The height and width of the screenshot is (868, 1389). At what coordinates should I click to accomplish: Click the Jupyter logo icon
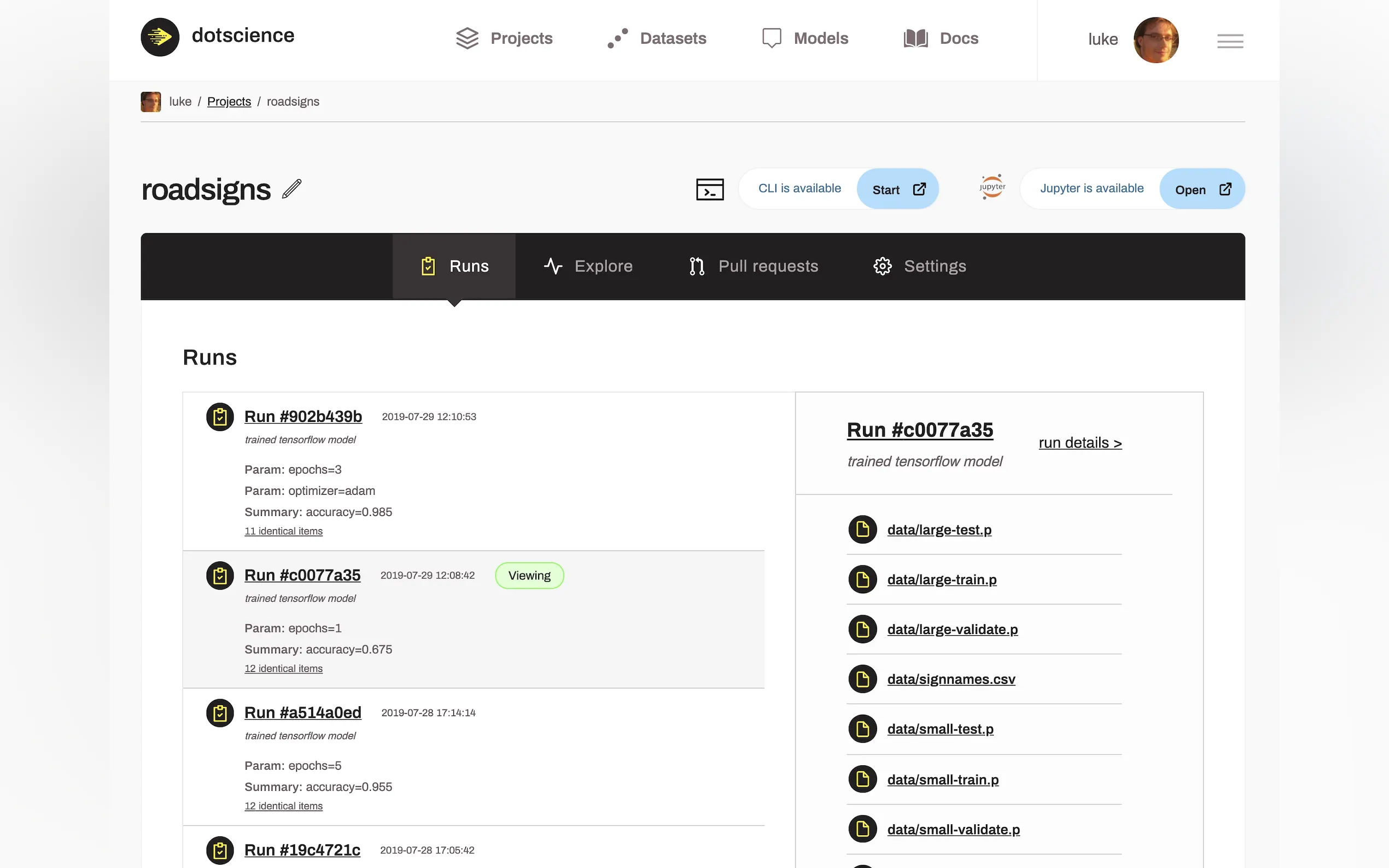click(x=991, y=187)
